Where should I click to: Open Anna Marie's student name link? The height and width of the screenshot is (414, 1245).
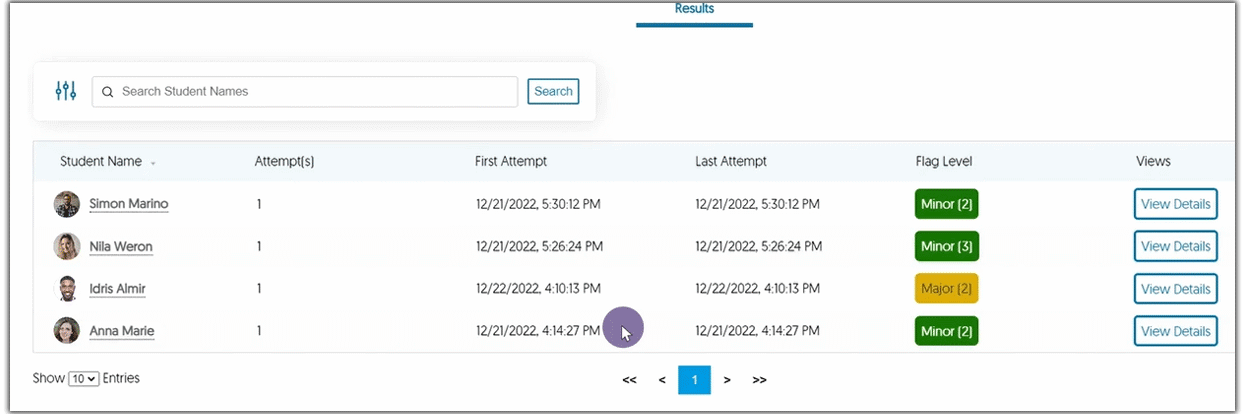122,331
